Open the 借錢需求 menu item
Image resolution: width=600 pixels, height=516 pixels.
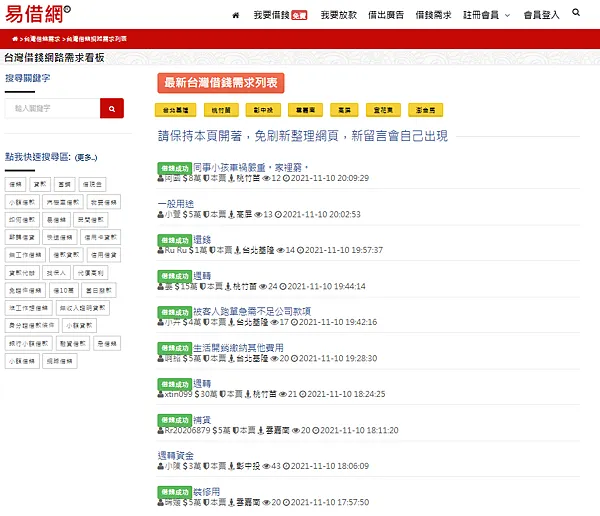coord(433,15)
